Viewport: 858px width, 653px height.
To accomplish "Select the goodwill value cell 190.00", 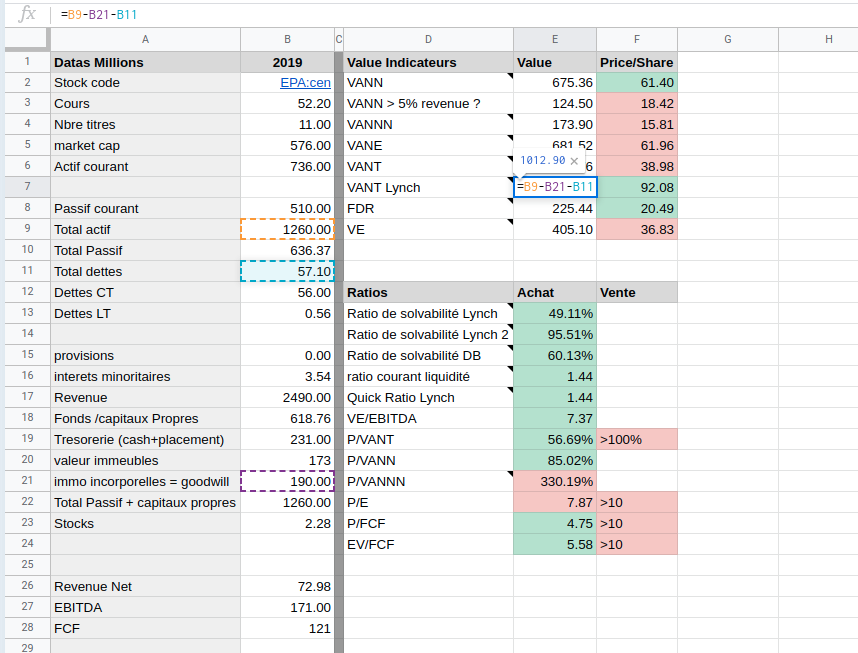I will [288, 481].
